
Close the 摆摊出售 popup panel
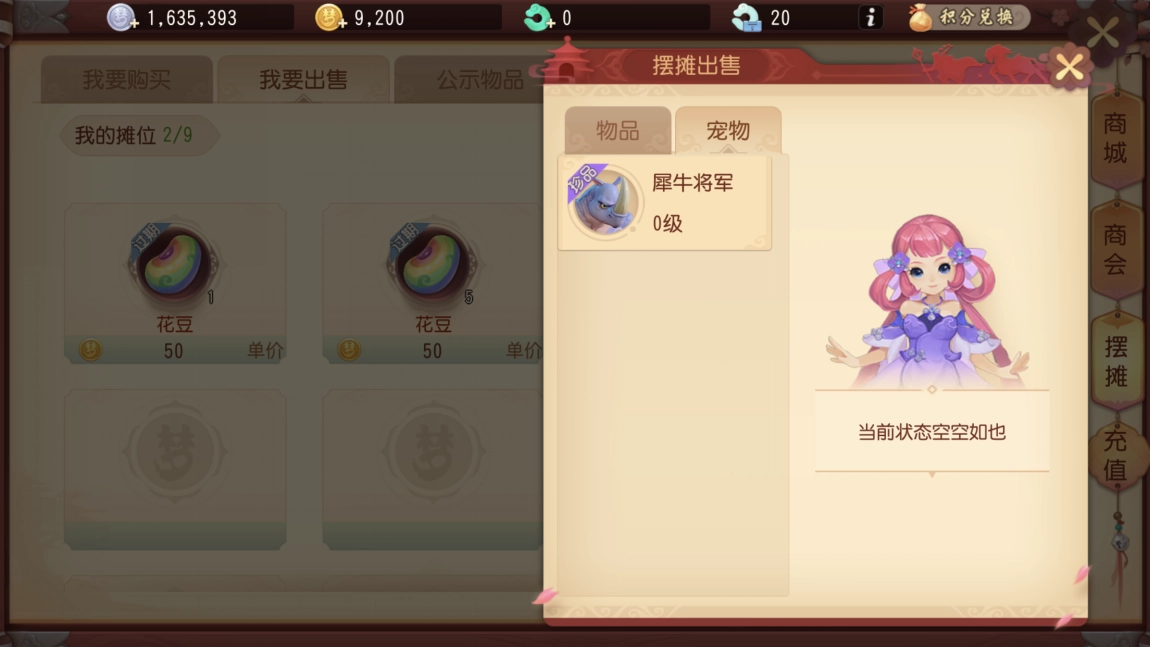[1069, 67]
